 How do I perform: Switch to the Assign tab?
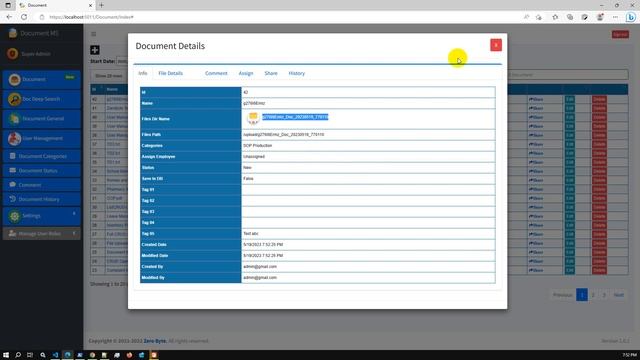click(246, 73)
